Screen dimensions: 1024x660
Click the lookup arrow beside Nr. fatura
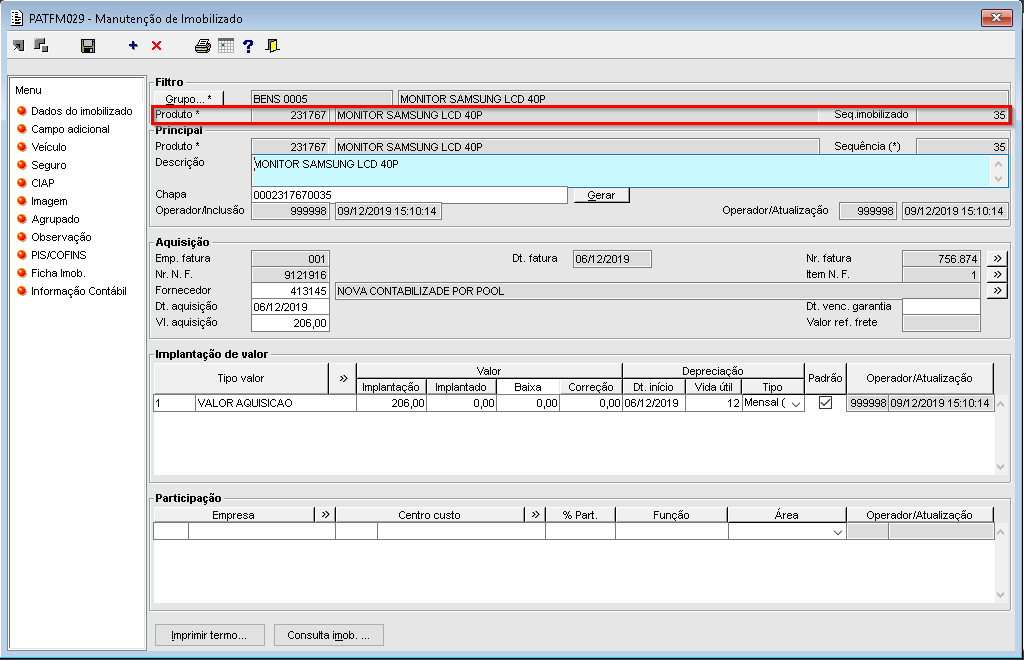coord(997,258)
